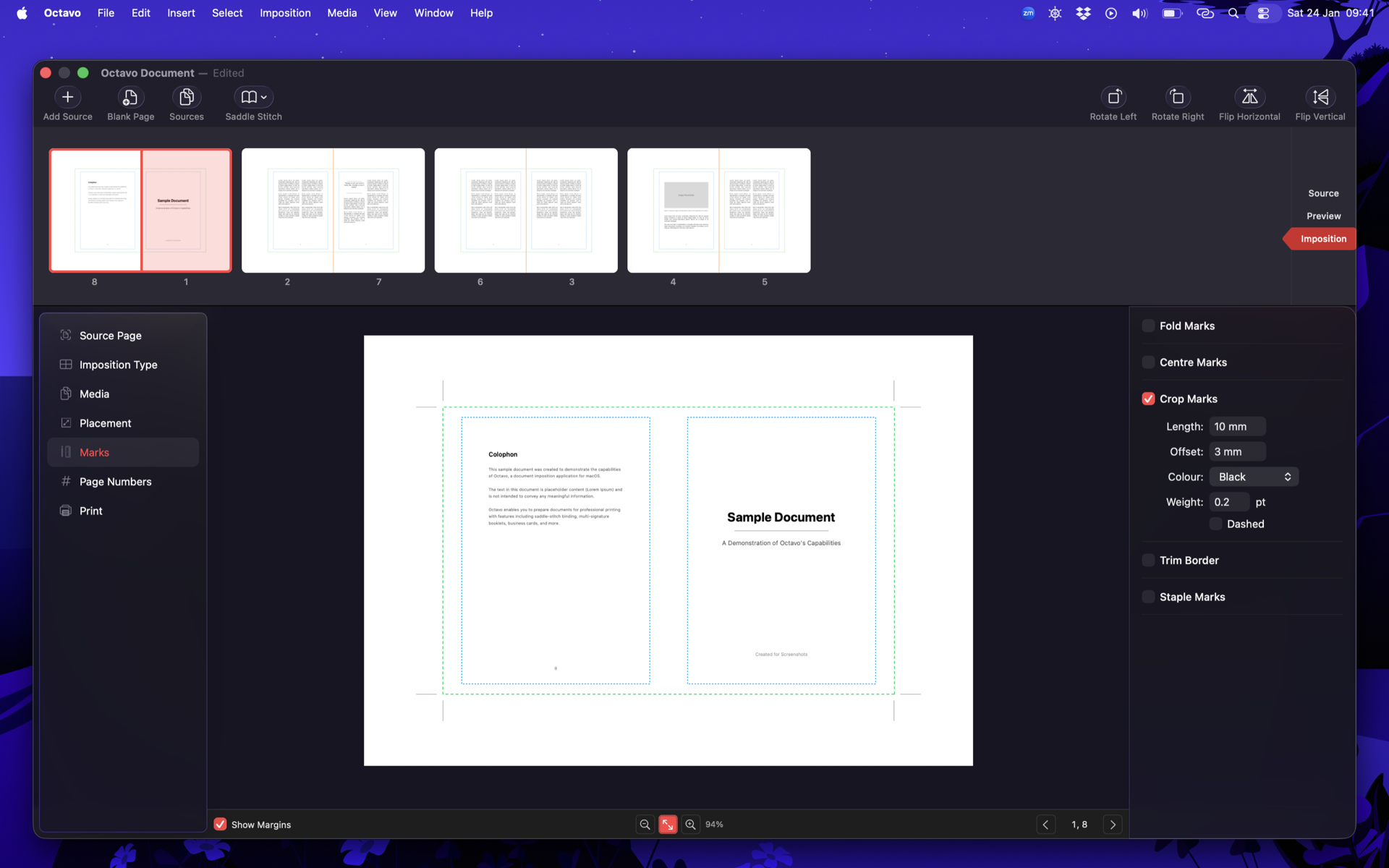Insert a Blank Page
The width and height of the screenshot is (1389, 868).
click(x=130, y=97)
